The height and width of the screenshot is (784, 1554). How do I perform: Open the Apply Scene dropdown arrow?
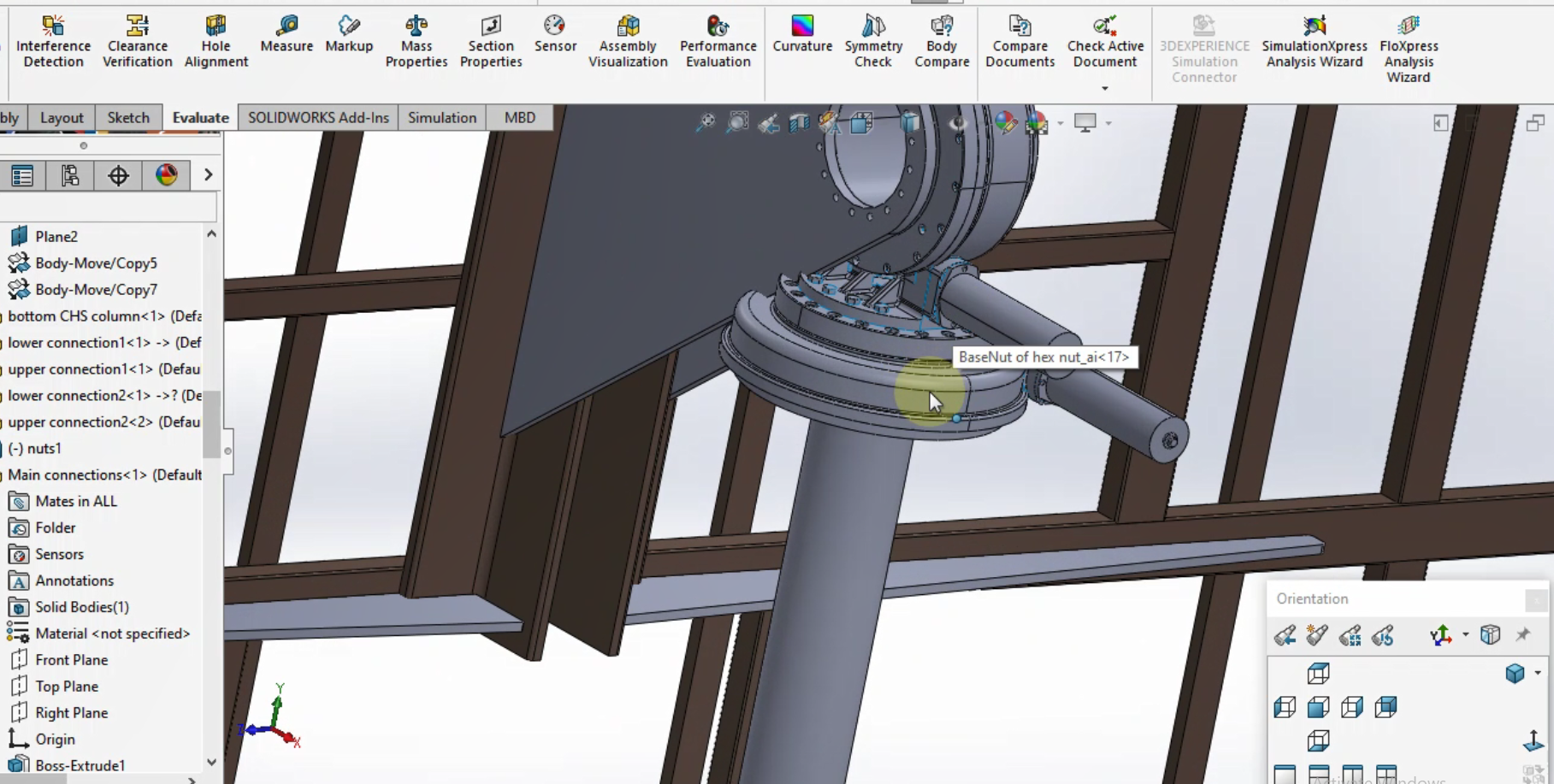coord(1061,123)
